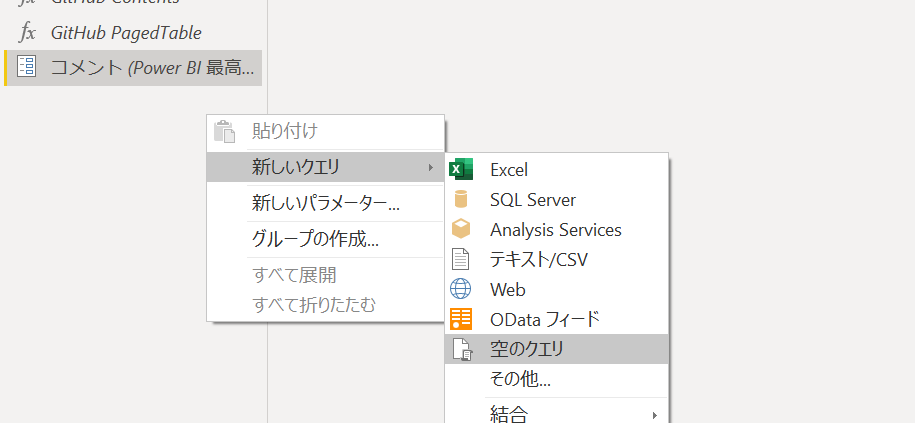Click the SQL Server database cylinder icon

461,200
